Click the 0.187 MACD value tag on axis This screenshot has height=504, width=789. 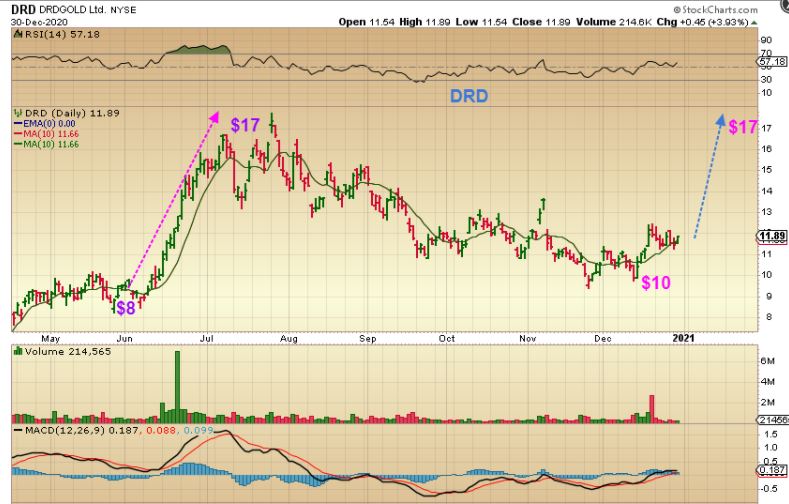(773, 470)
